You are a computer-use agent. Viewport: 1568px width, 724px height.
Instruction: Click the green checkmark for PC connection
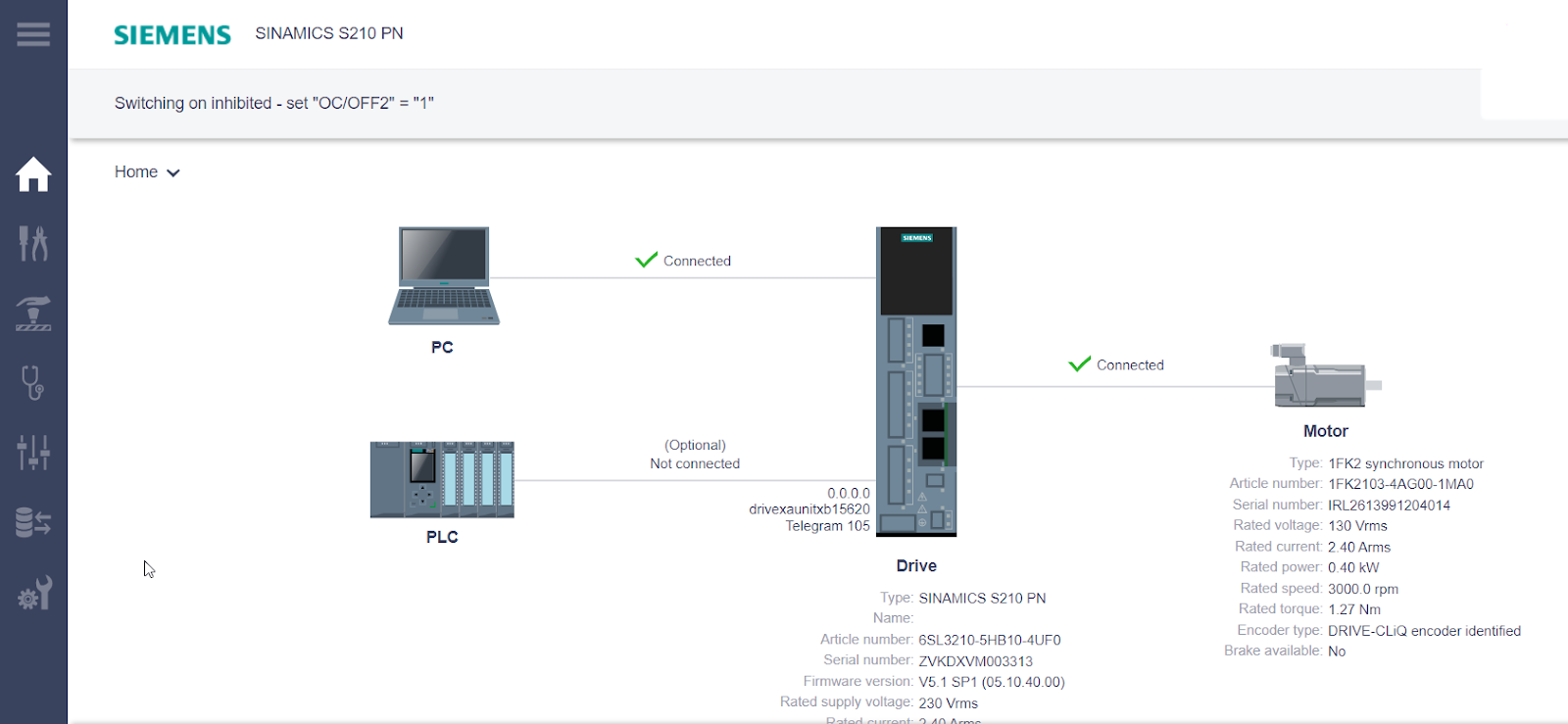[x=647, y=260]
